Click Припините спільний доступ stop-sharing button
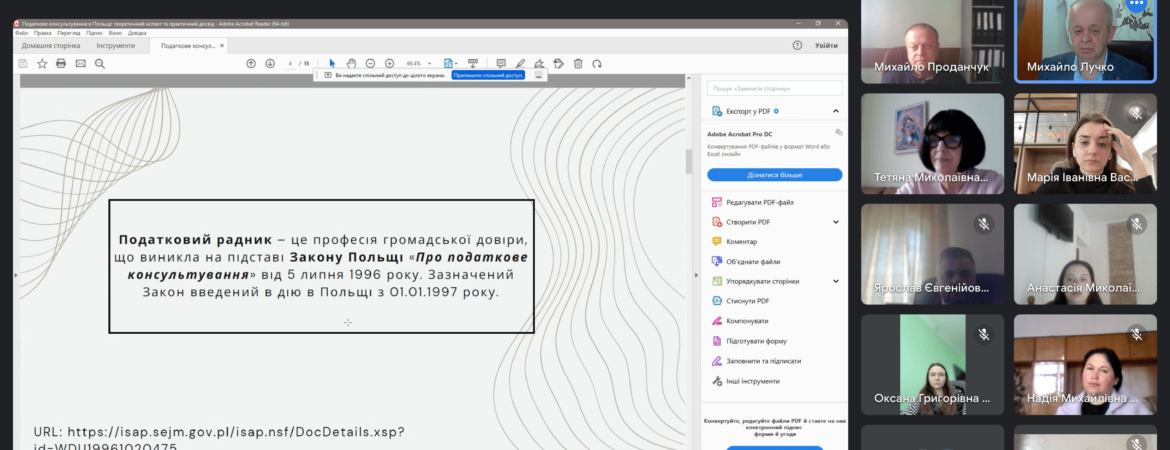This screenshot has height=450, width=1170. click(x=488, y=75)
